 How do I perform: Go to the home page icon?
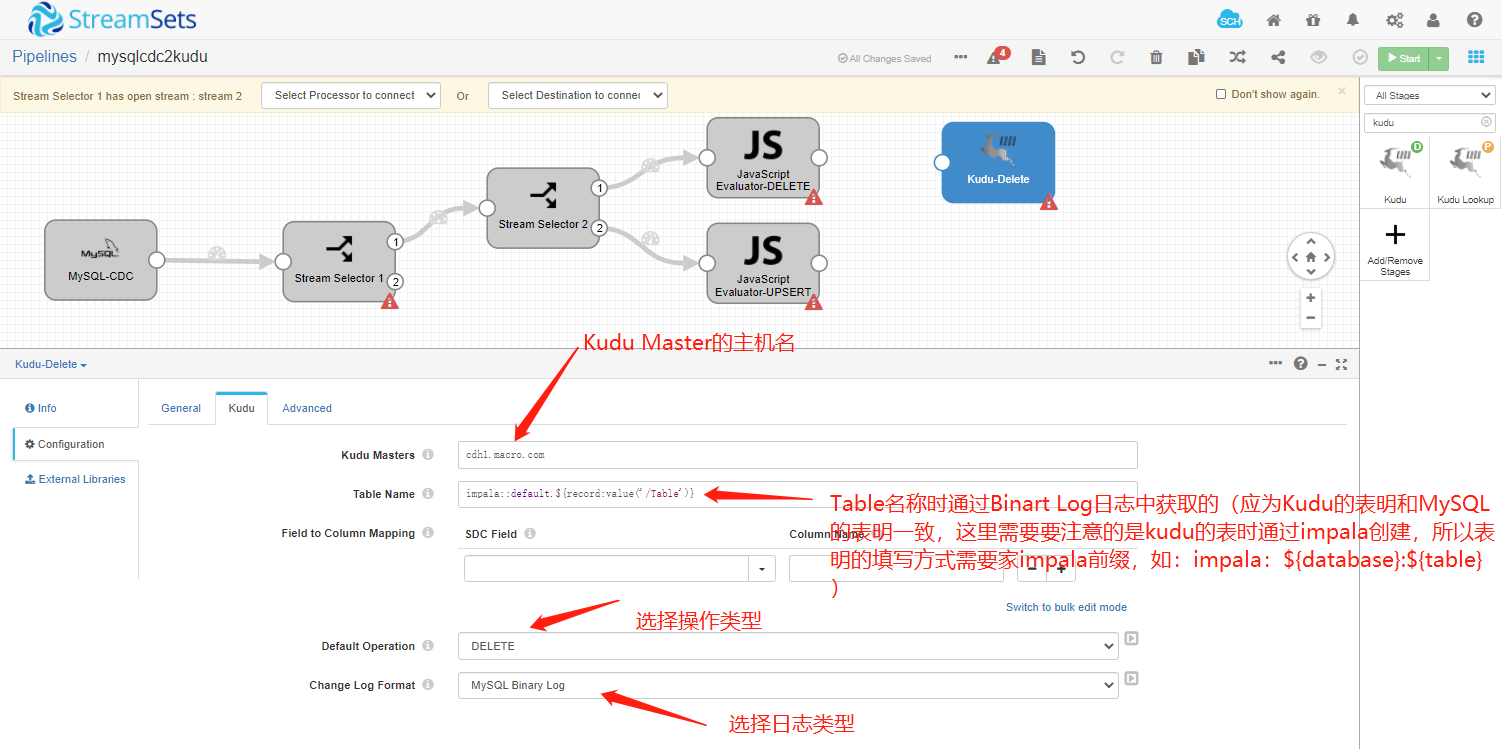pos(1274,20)
